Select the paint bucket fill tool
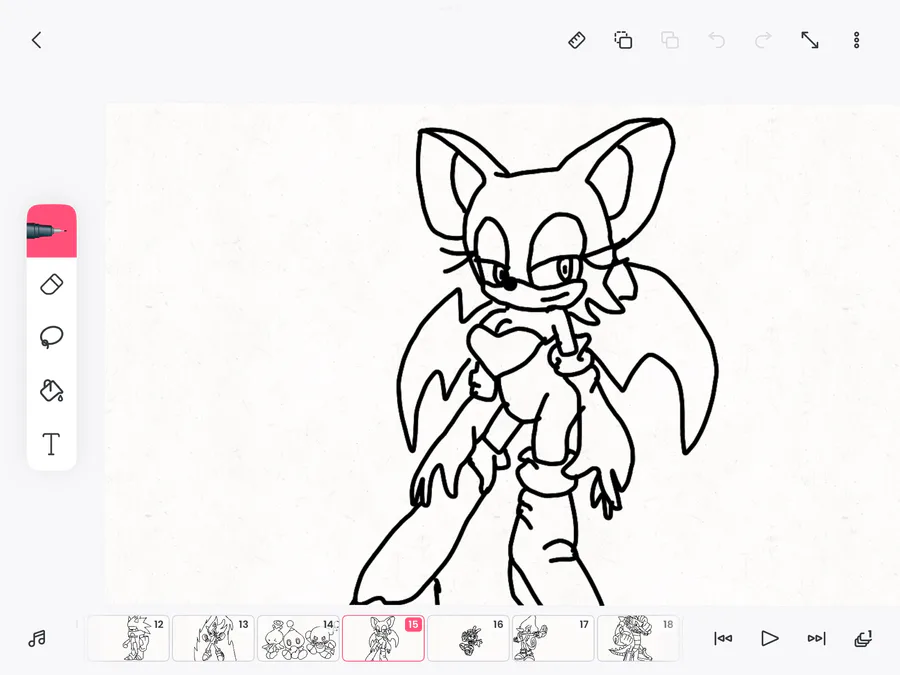The image size is (900, 675). pyautogui.click(x=52, y=390)
